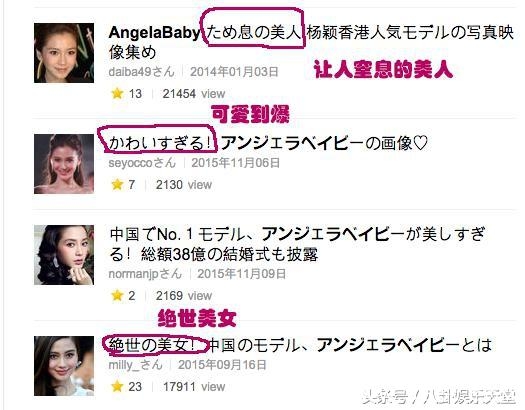Open thumbnail of the milly_ post

64,366
